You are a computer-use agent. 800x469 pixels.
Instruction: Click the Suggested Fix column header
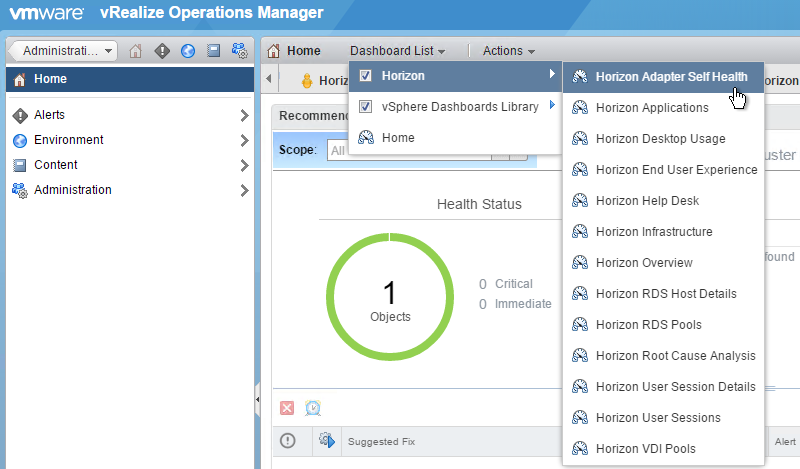(382, 441)
